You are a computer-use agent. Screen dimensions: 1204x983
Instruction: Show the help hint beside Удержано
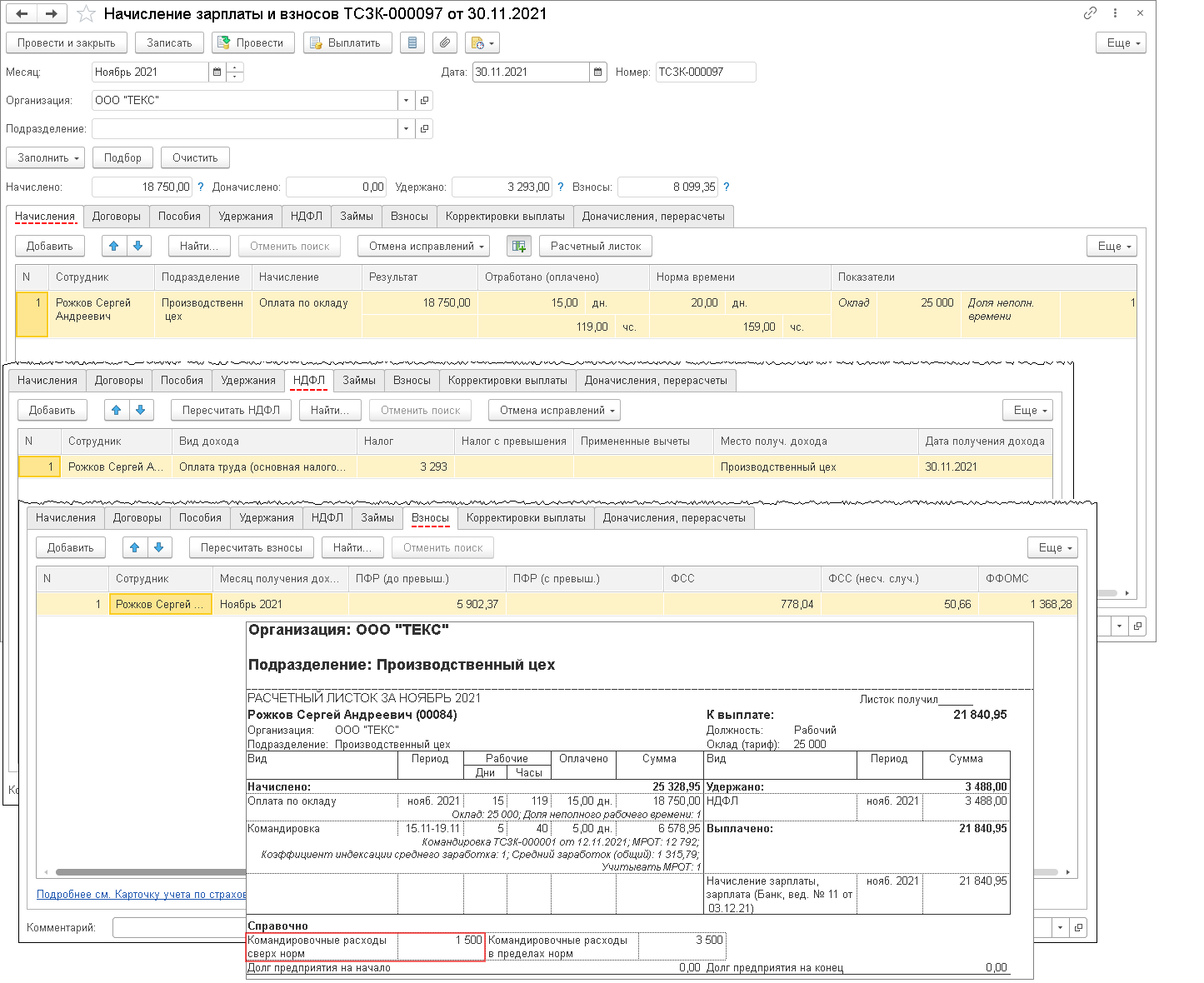point(561,187)
